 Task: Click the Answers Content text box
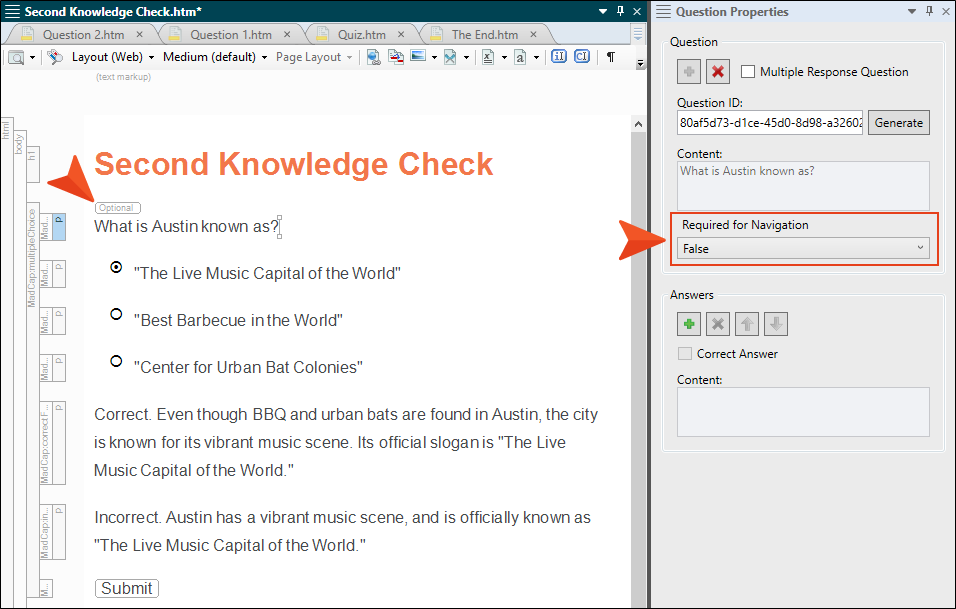[804, 412]
